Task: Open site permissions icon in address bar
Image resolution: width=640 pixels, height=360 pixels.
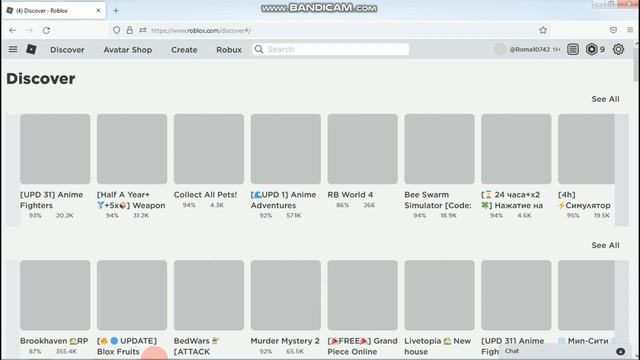Action: (x=142, y=30)
